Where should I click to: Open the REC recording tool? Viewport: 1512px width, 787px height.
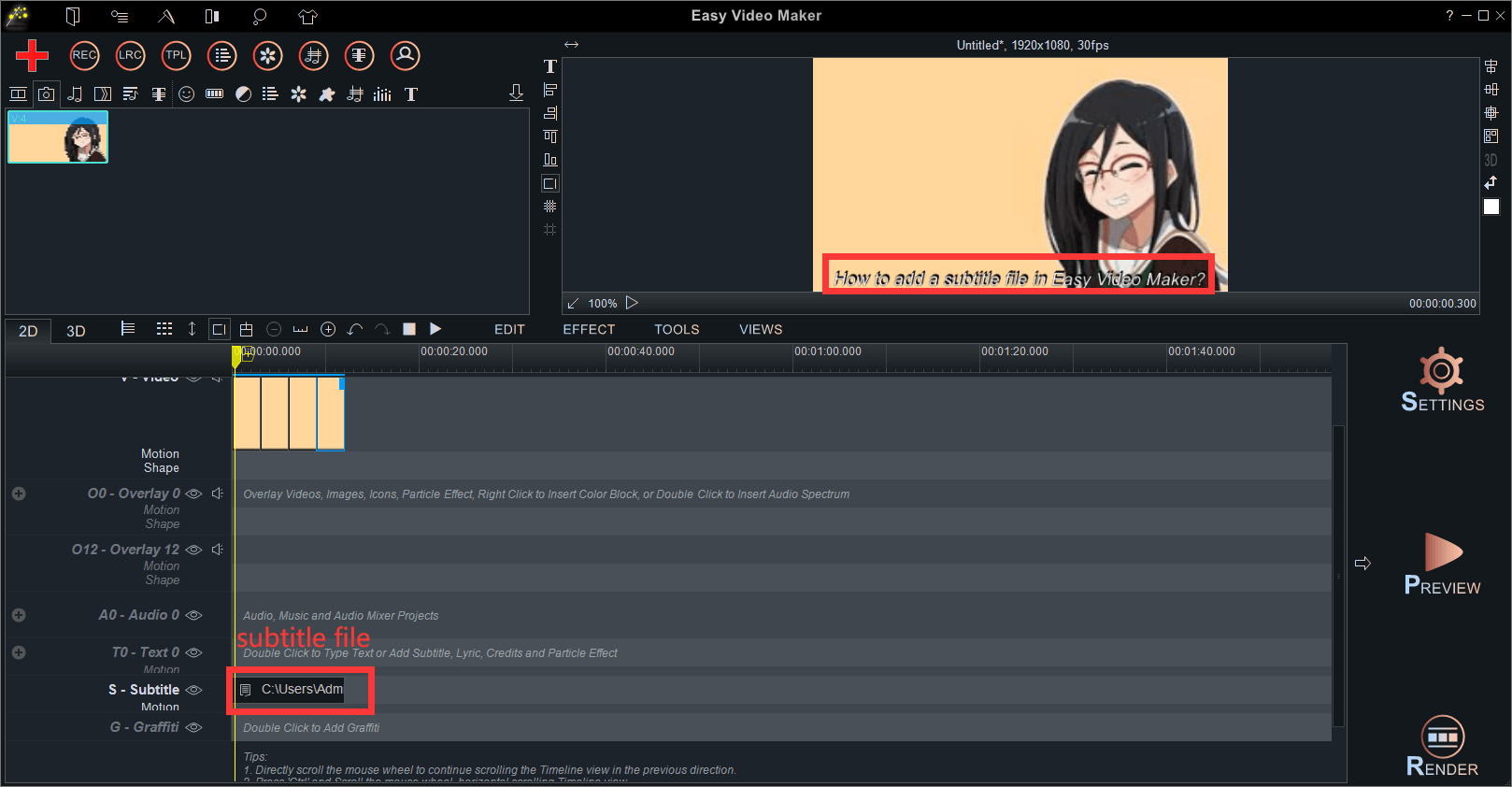point(84,55)
